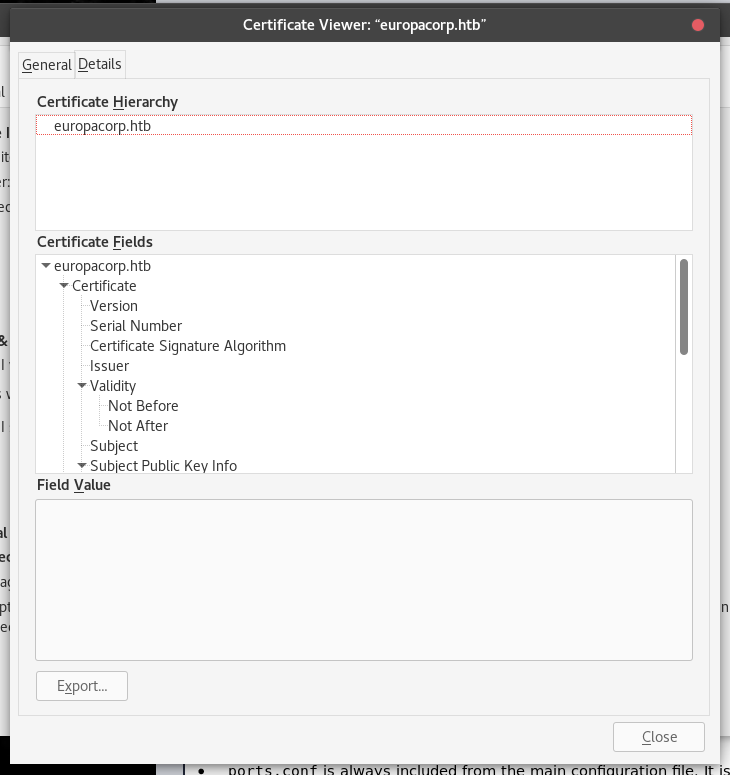
Task: Select europacorp.htb in Certificate Hierarchy
Action: (102, 126)
